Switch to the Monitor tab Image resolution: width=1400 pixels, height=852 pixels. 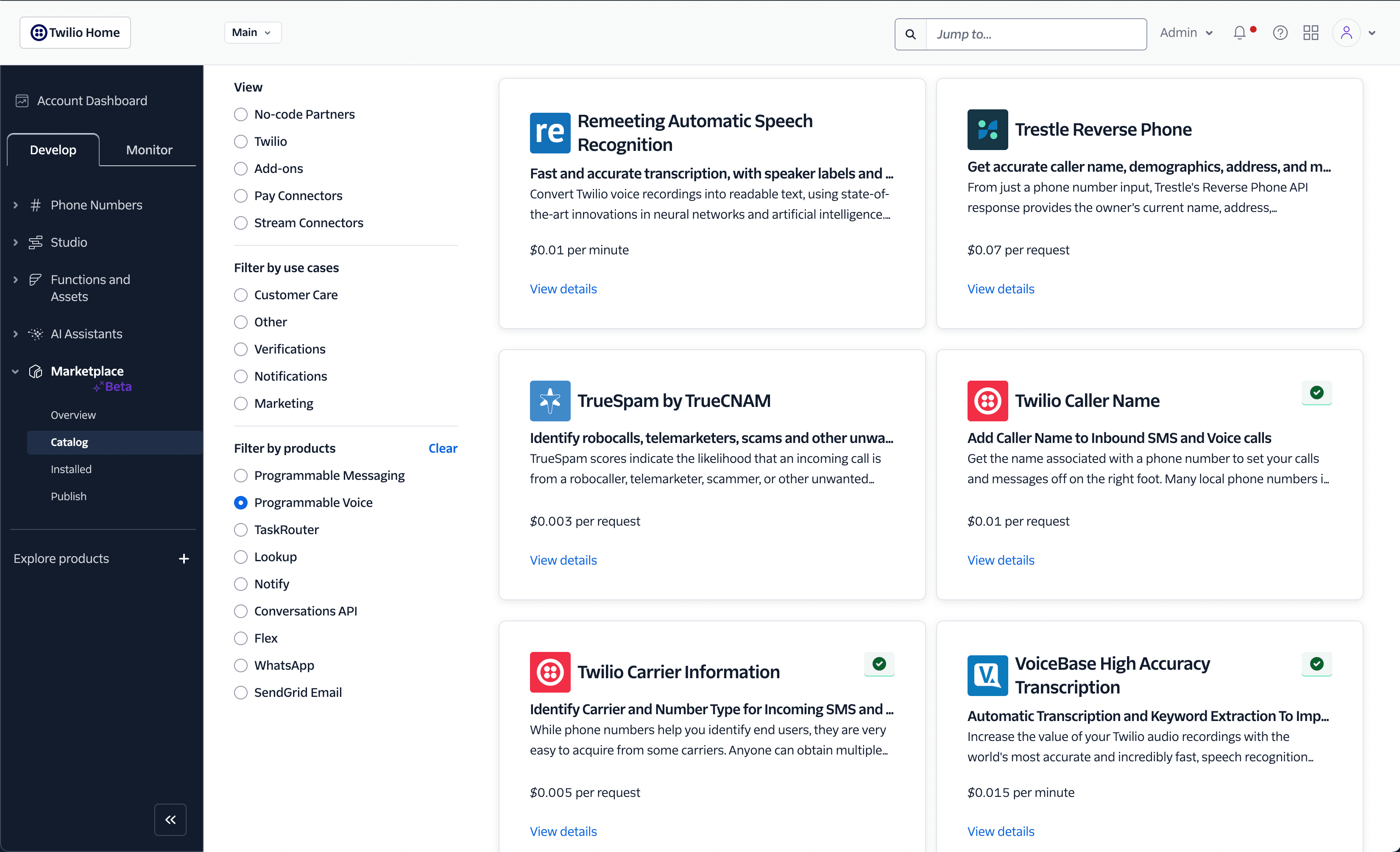pyautogui.click(x=149, y=149)
